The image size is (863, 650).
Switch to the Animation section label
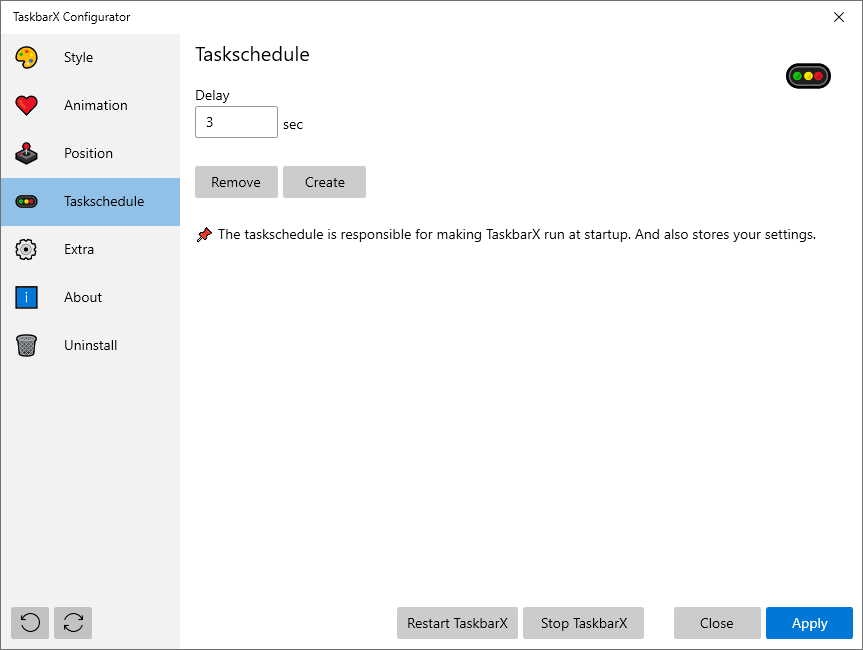pyautogui.click(x=96, y=105)
